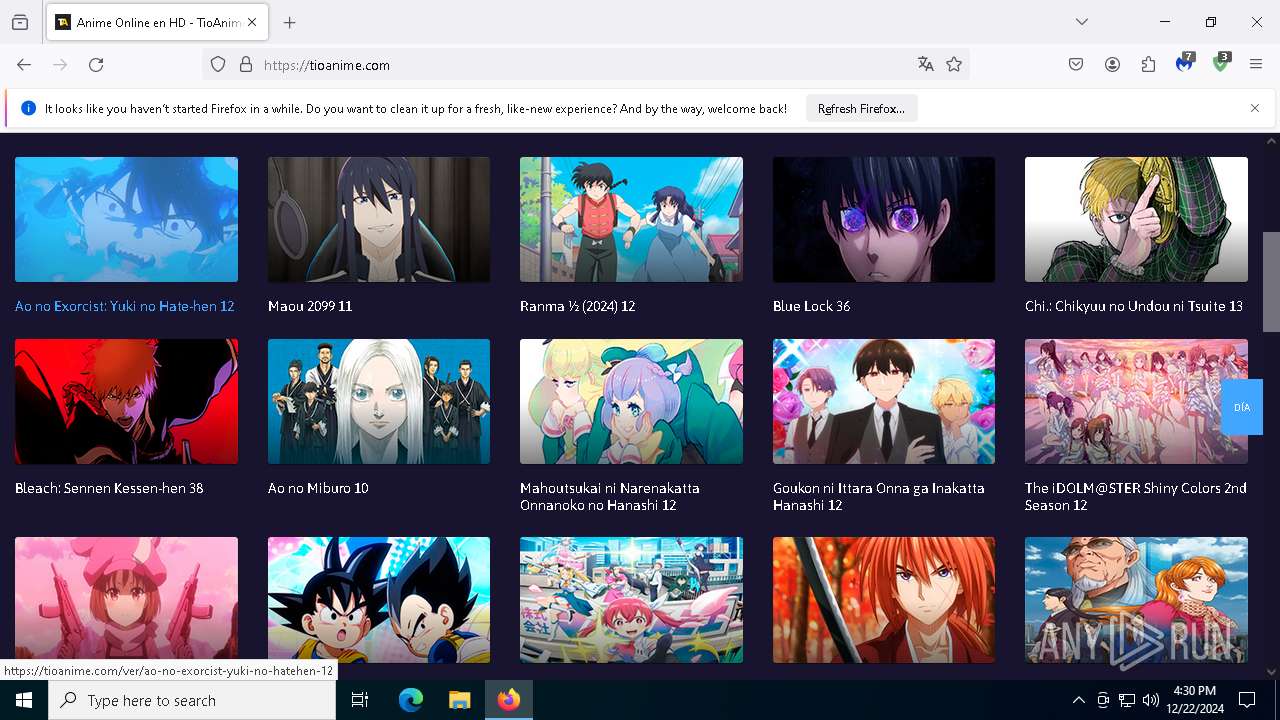Open the Firefox account icon
This screenshot has width=1280, height=720.
(1112, 65)
